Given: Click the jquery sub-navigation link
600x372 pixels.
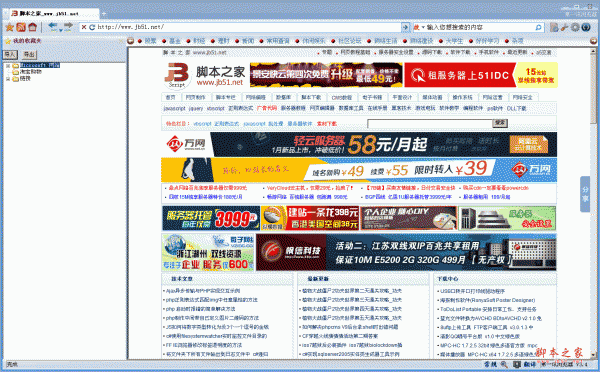Looking at the screenshot, I should [x=196, y=108].
